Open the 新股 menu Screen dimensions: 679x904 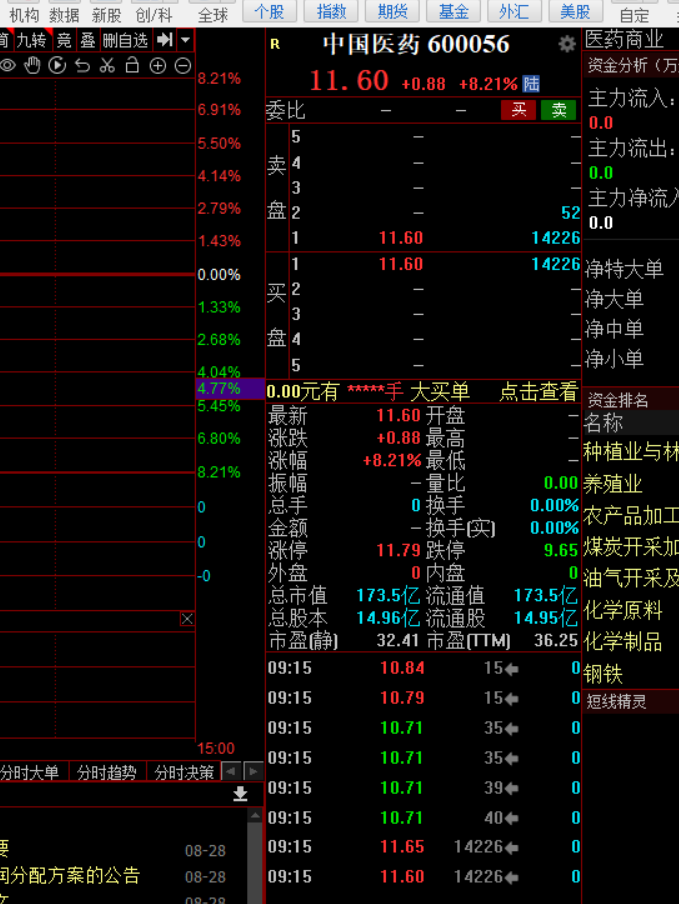click(107, 14)
